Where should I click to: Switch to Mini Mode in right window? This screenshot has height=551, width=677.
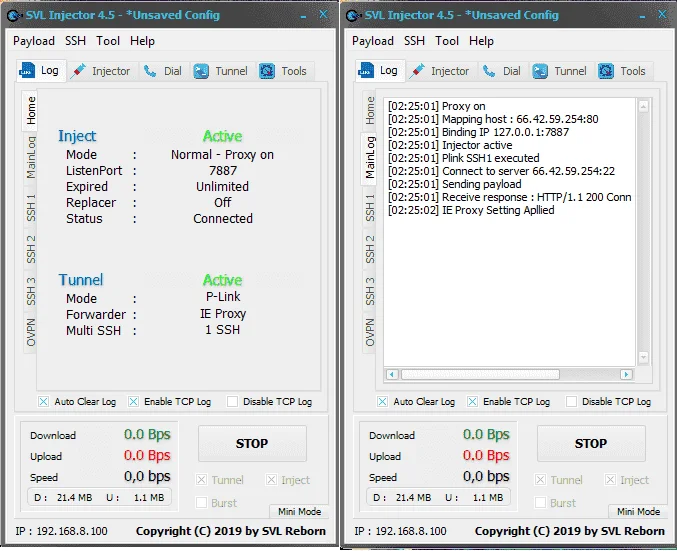point(638,512)
